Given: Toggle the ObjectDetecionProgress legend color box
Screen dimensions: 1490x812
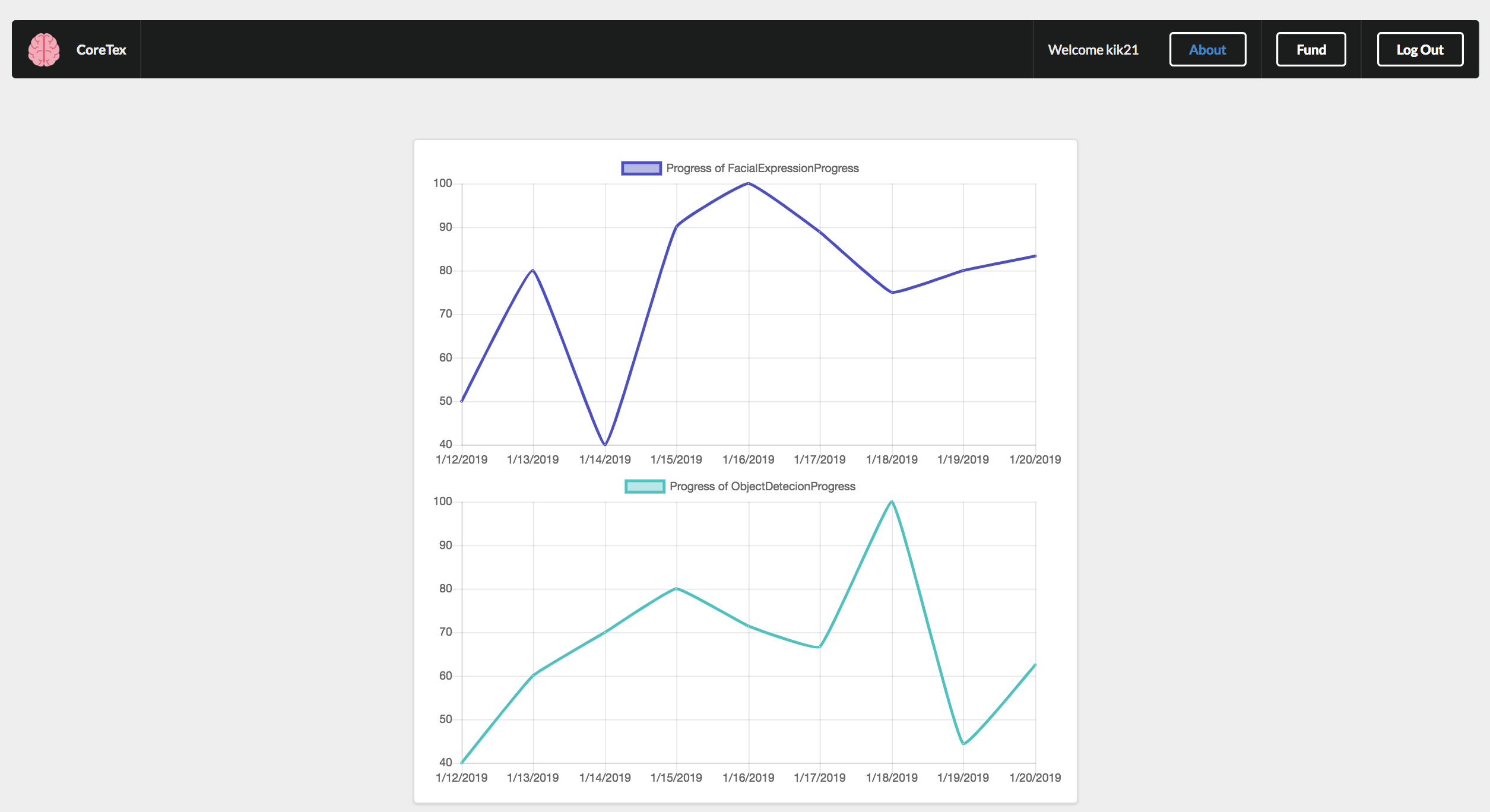Looking at the screenshot, I should coord(645,487).
